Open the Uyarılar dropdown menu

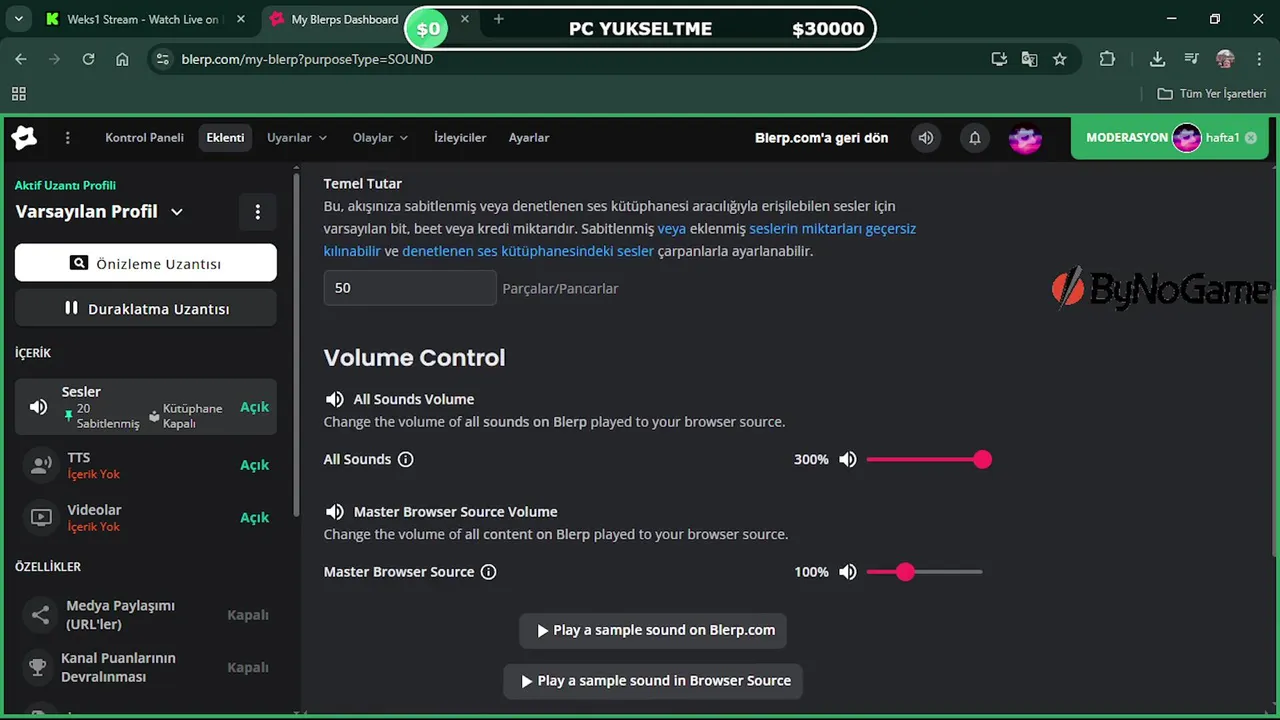tap(297, 138)
